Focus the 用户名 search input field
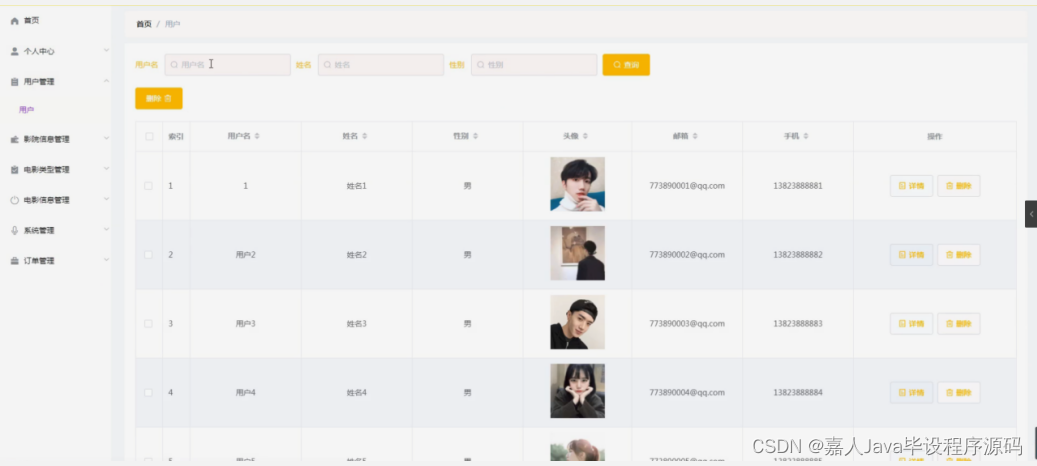 coord(228,65)
